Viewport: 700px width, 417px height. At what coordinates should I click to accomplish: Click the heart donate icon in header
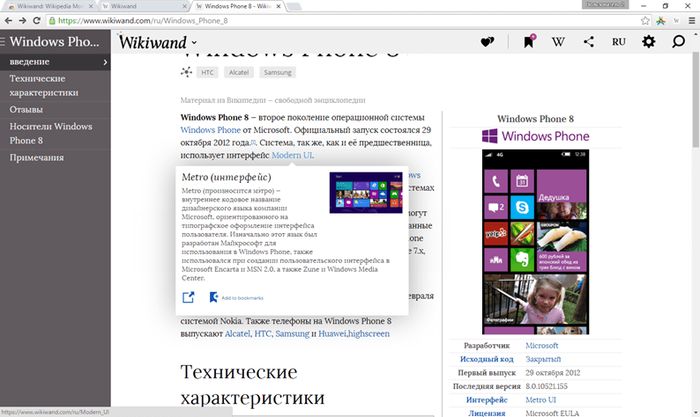[487, 42]
